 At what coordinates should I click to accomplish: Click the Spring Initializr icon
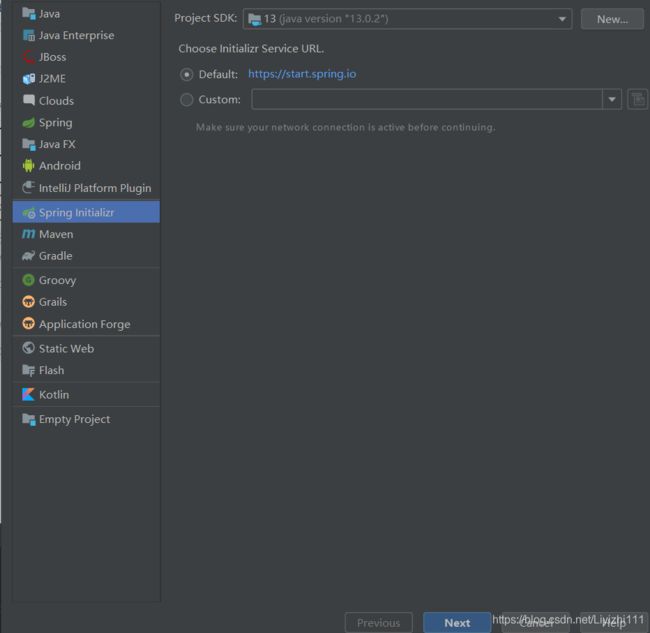coord(29,213)
